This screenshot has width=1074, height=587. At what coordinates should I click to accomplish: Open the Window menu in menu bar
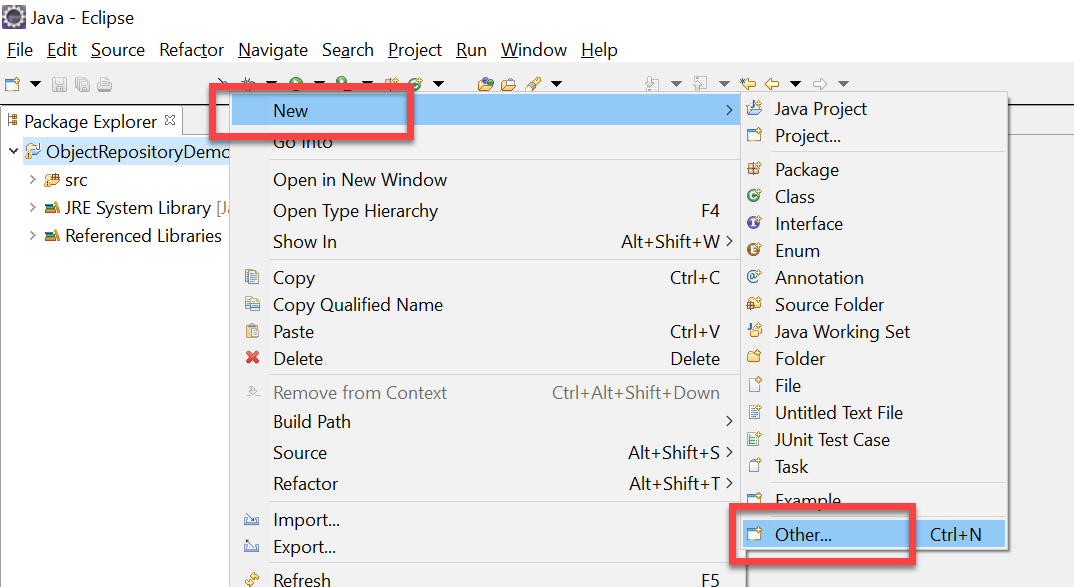click(533, 50)
